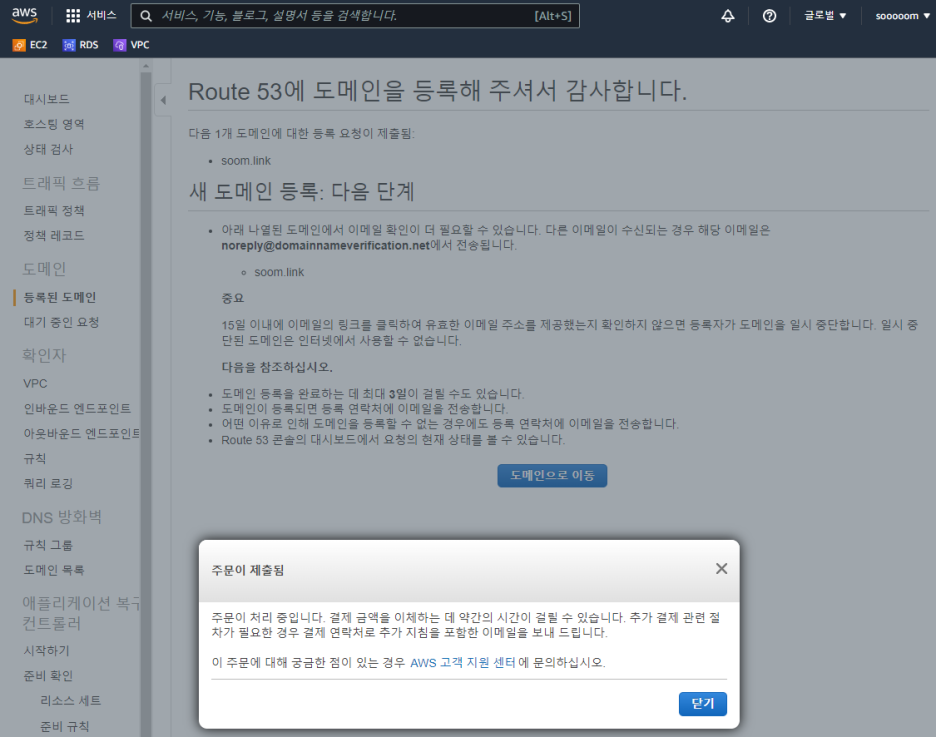Click soom.link in the registration request list
This screenshot has width=936, height=737.
coord(246,161)
